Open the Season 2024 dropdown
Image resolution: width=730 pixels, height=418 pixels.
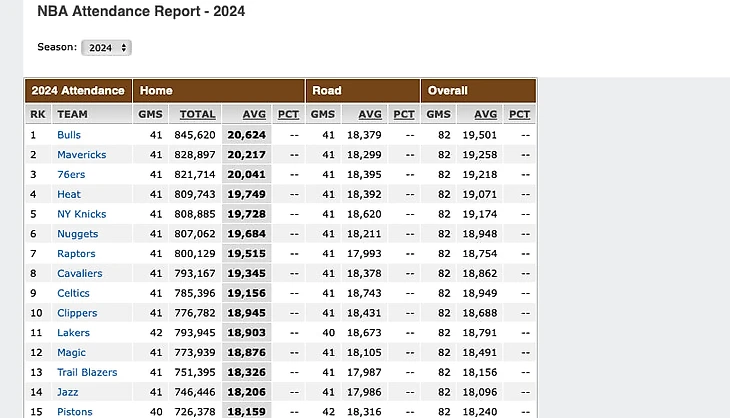(106, 47)
